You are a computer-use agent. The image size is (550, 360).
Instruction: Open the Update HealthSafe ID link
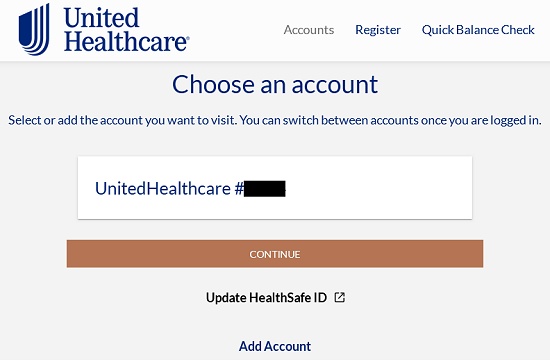[267, 298]
